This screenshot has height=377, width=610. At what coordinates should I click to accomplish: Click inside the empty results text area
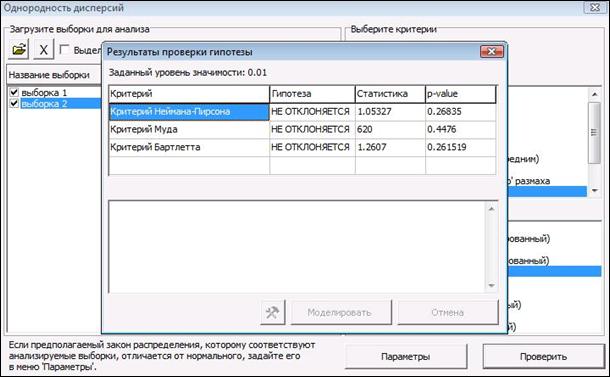click(298, 247)
